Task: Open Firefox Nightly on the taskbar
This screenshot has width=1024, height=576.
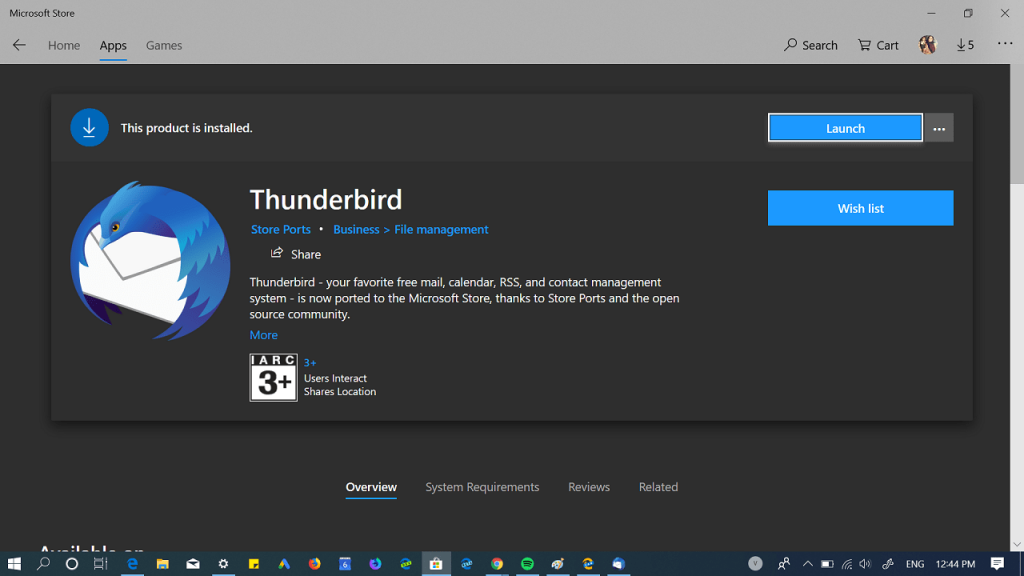Action: 375,564
